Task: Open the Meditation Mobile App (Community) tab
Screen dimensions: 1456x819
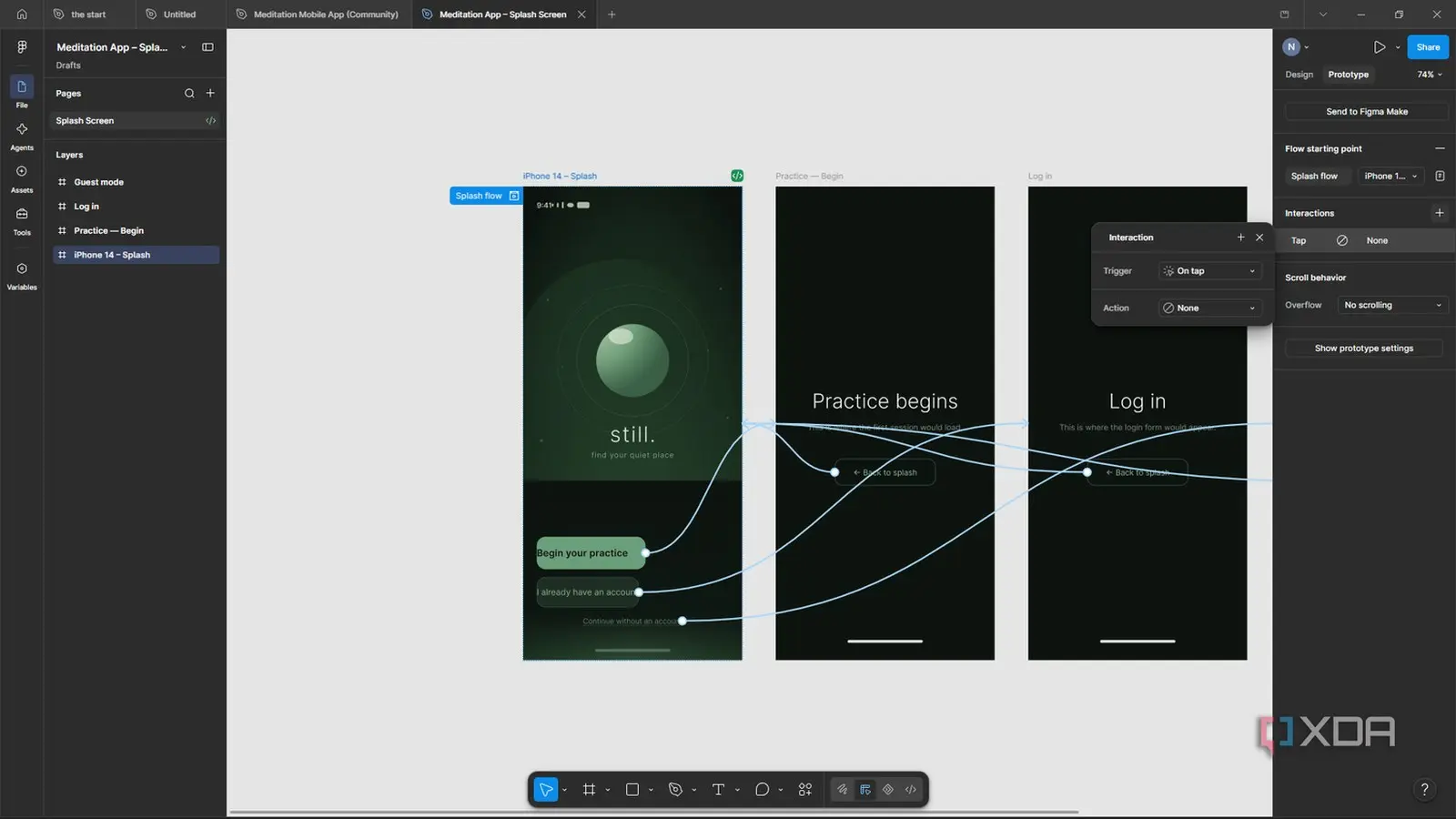Action: [x=317, y=15]
